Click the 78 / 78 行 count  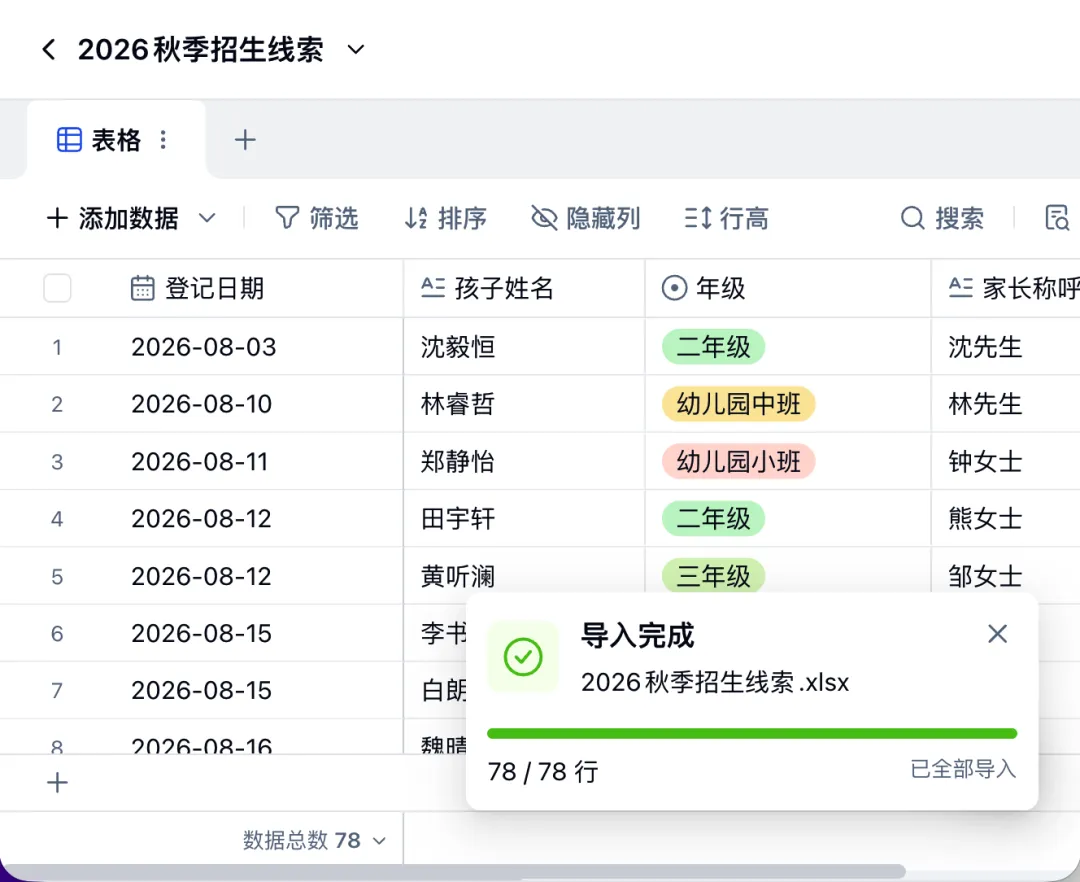[x=543, y=772]
